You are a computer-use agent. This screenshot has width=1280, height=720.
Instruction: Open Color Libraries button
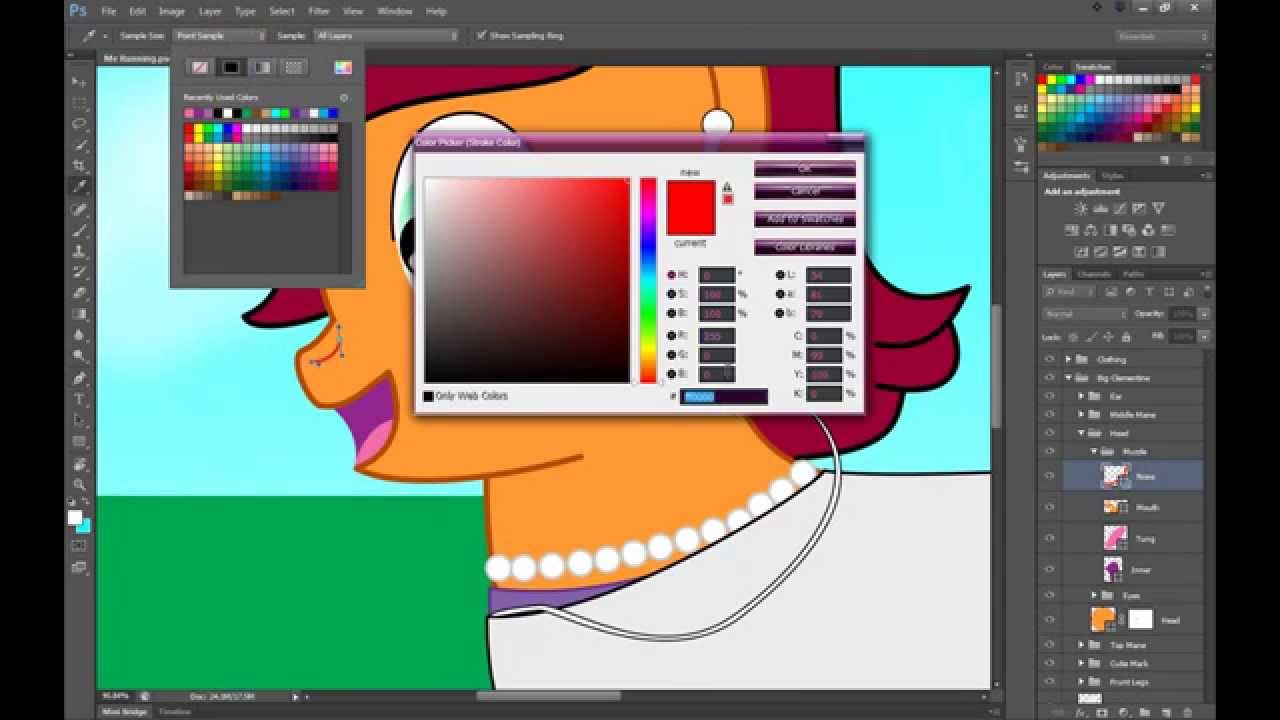[805, 247]
